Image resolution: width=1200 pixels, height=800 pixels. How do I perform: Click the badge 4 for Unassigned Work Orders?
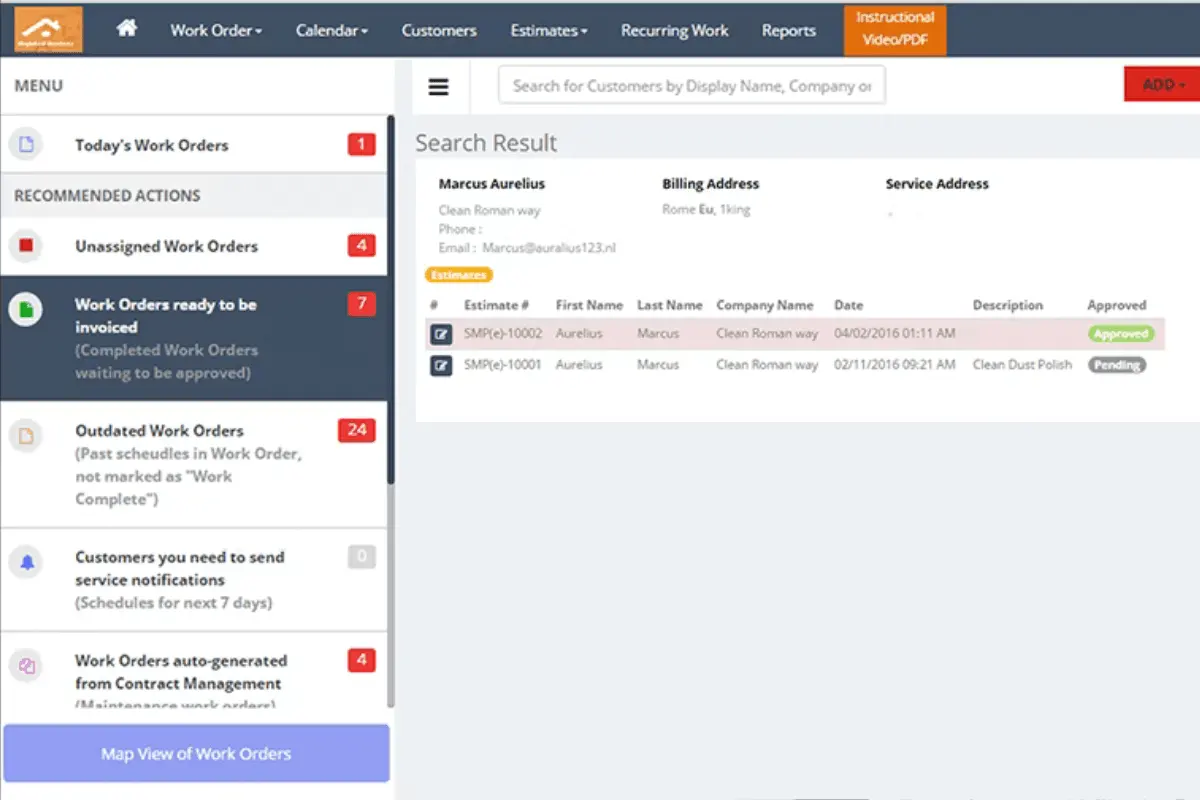pos(361,245)
